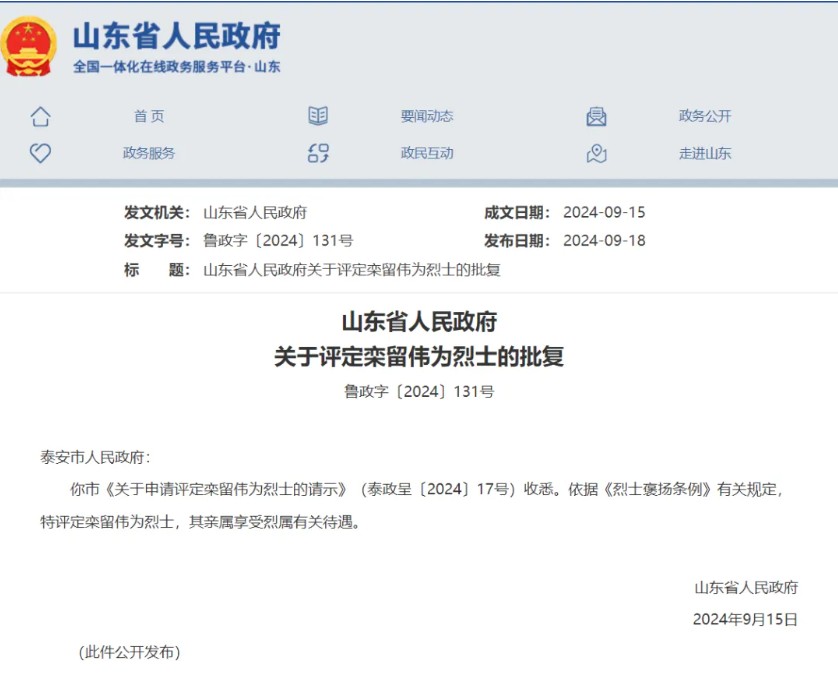Click the 发布日期 value 2024-09-18

pyautogui.click(x=604, y=241)
